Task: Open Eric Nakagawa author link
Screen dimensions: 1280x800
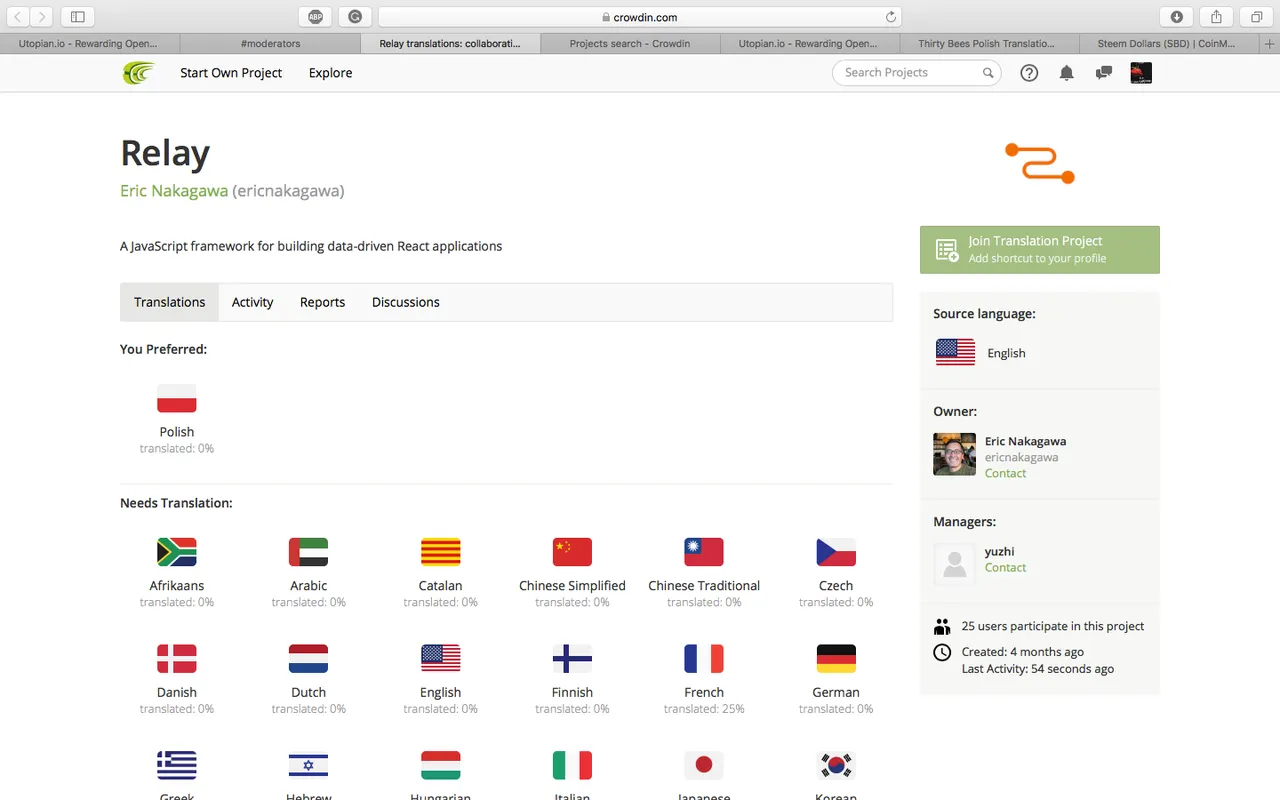Action: point(174,191)
